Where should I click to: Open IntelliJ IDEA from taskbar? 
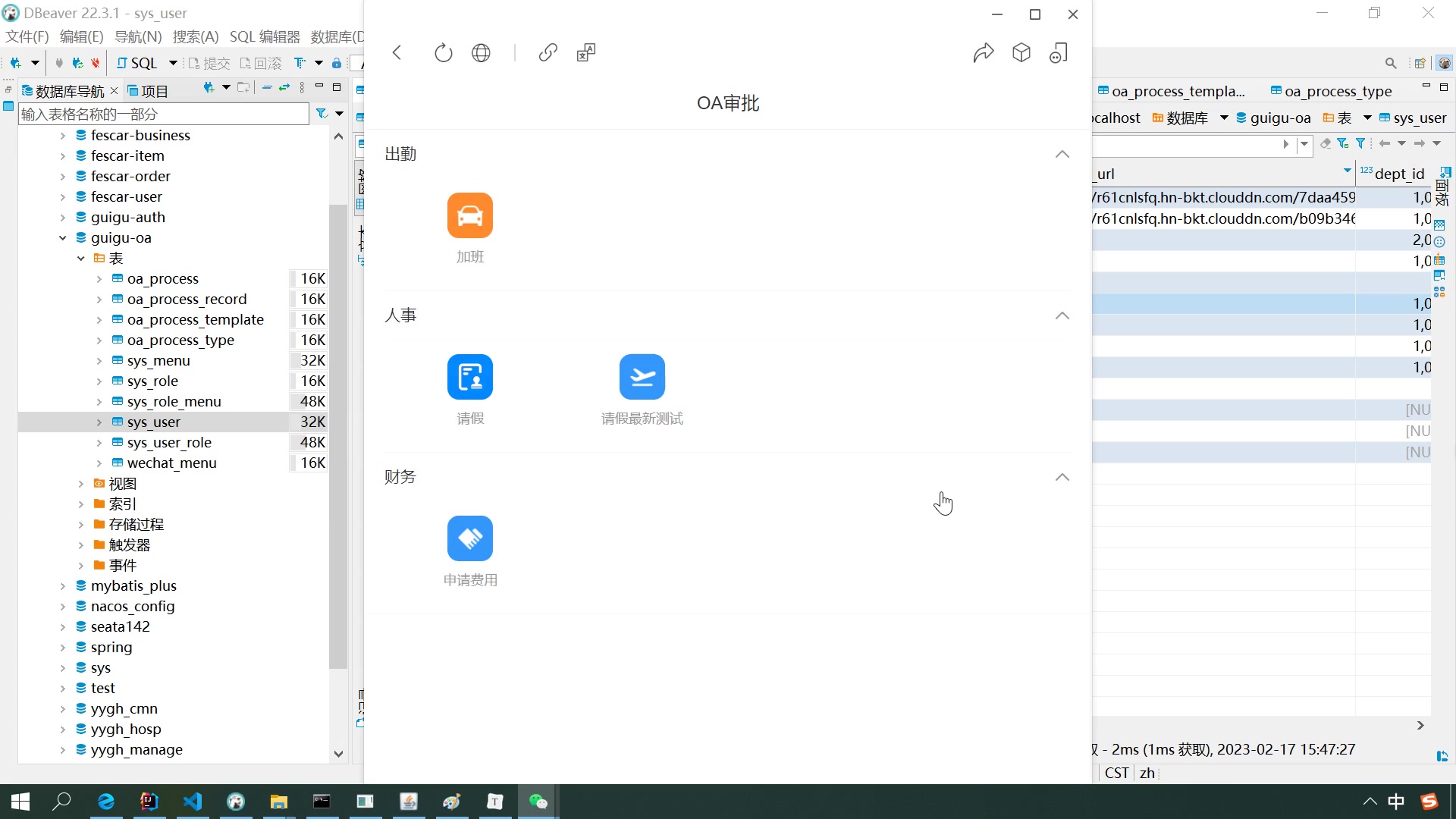tap(149, 802)
